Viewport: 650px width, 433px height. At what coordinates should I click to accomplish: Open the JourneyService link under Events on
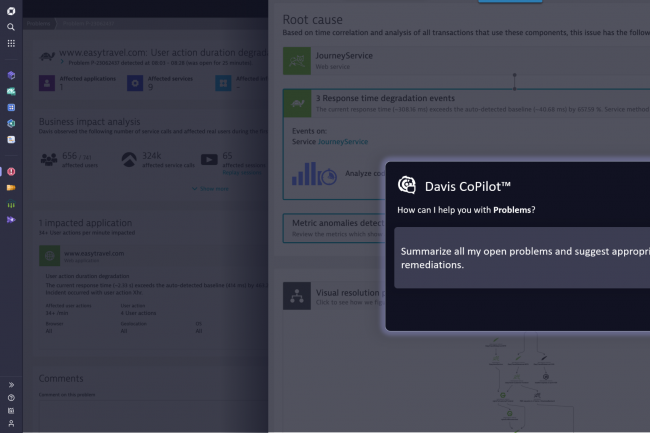point(343,142)
